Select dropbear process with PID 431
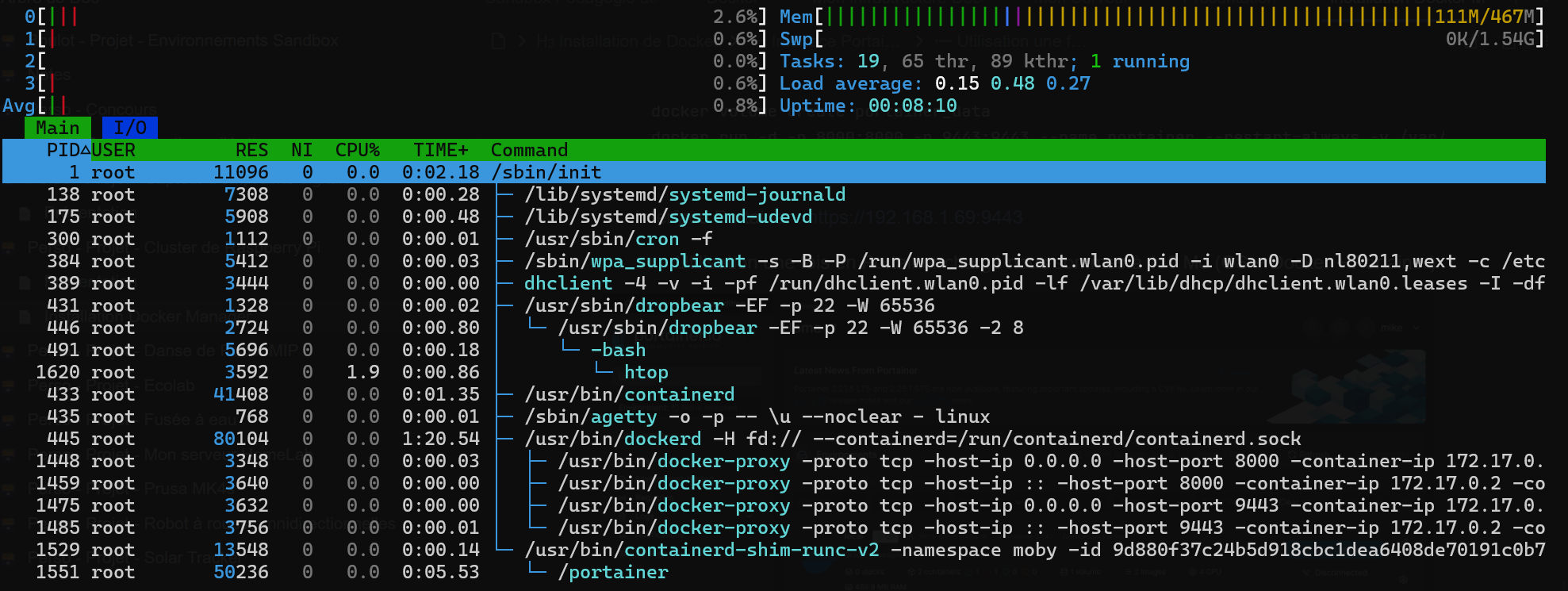The width and height of the screenshot is (1568, 591). pos(774,305)
